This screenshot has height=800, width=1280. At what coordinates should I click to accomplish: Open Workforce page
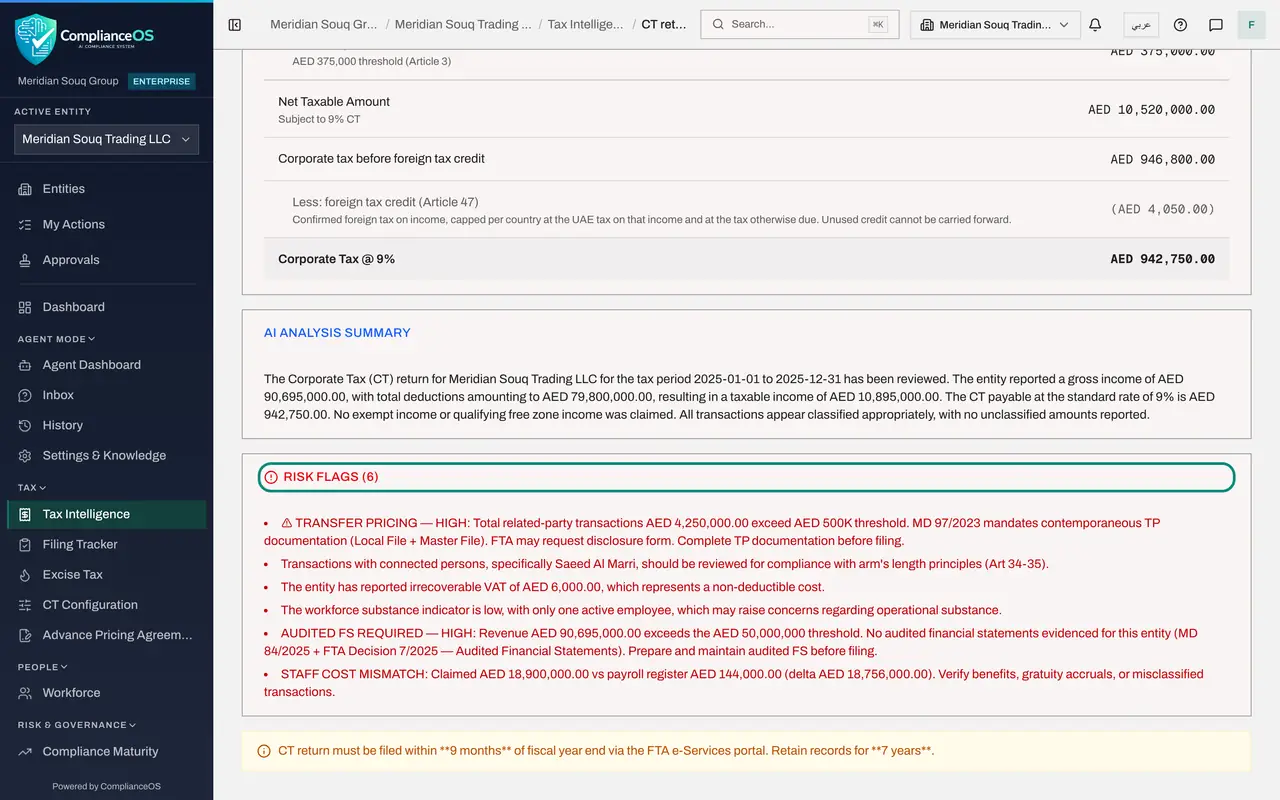[x=106, y=693]
